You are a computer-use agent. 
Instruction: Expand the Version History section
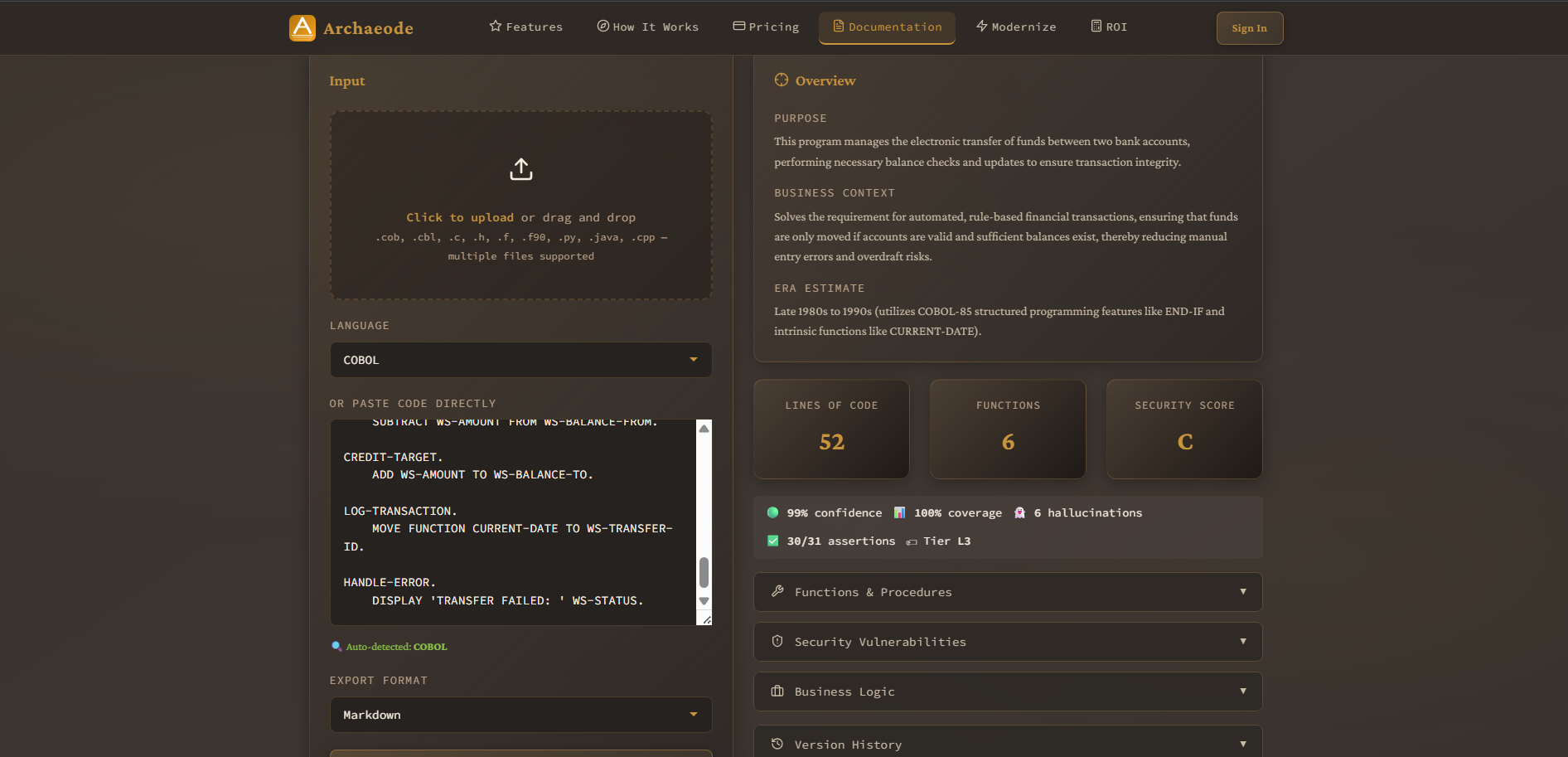(1008, 743)
